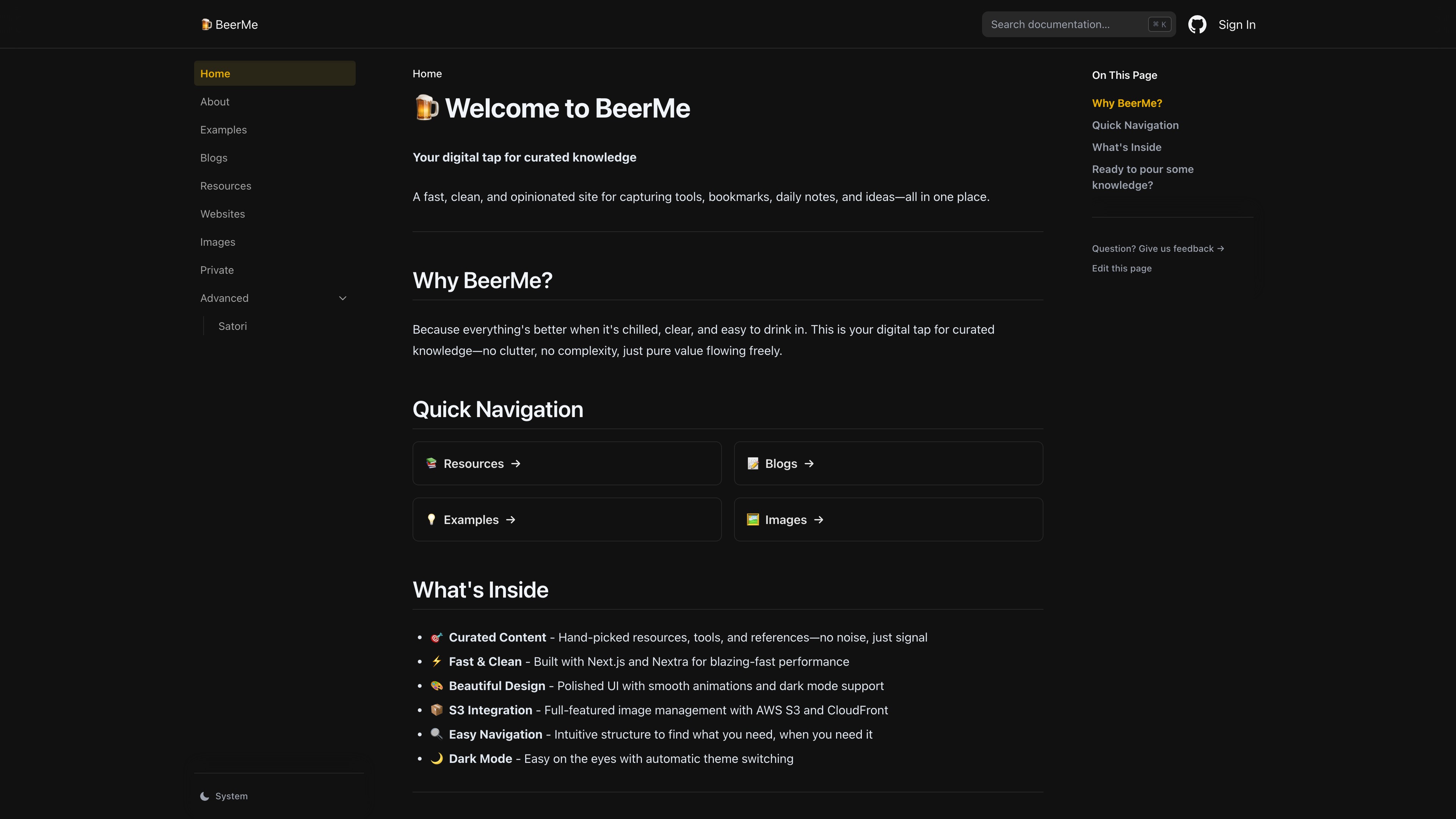Click the arrow on the Resources card
The image size is (1456, 819).
click(x=516, y=463)
